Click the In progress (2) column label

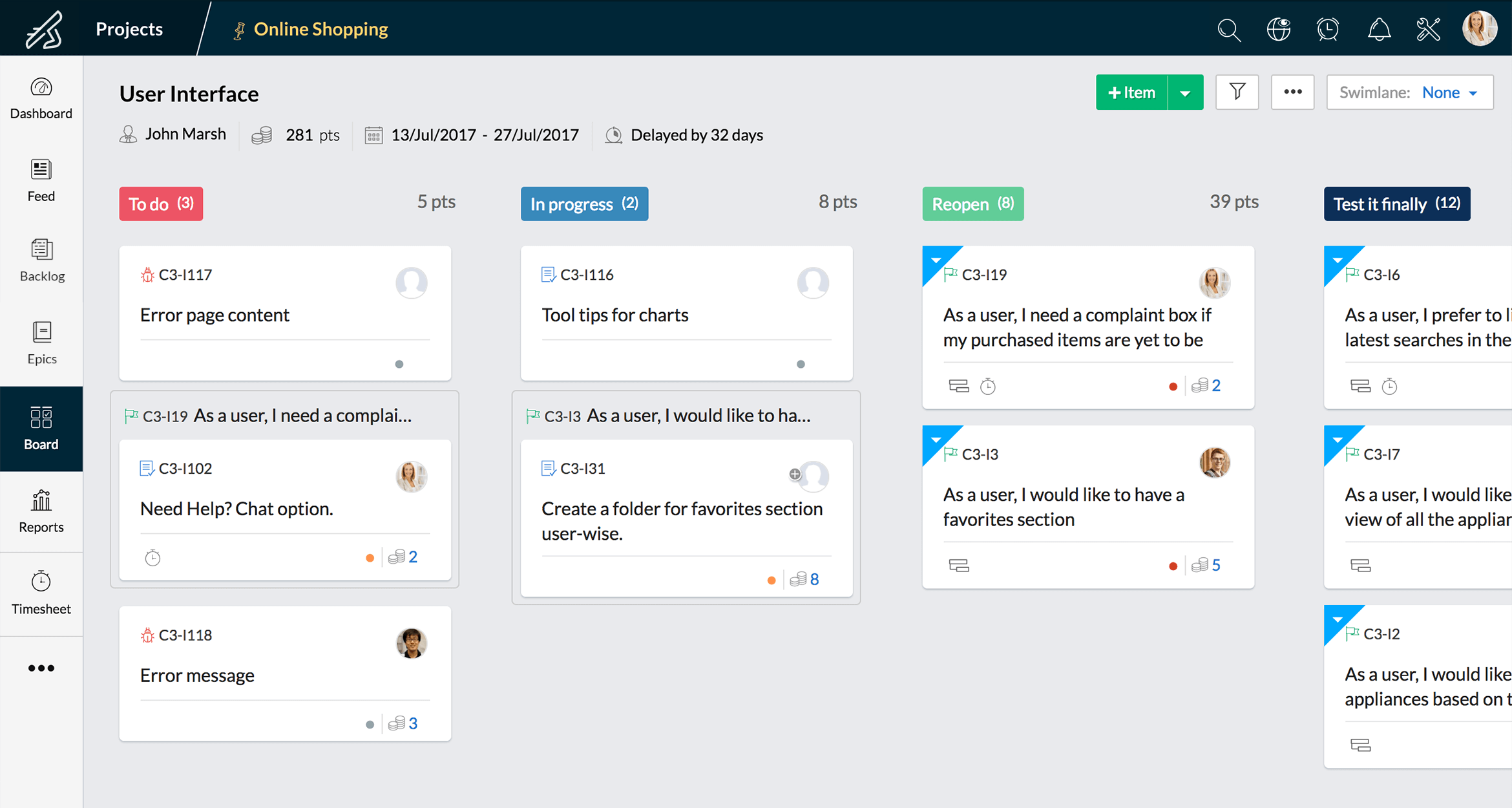coord(584,204)
